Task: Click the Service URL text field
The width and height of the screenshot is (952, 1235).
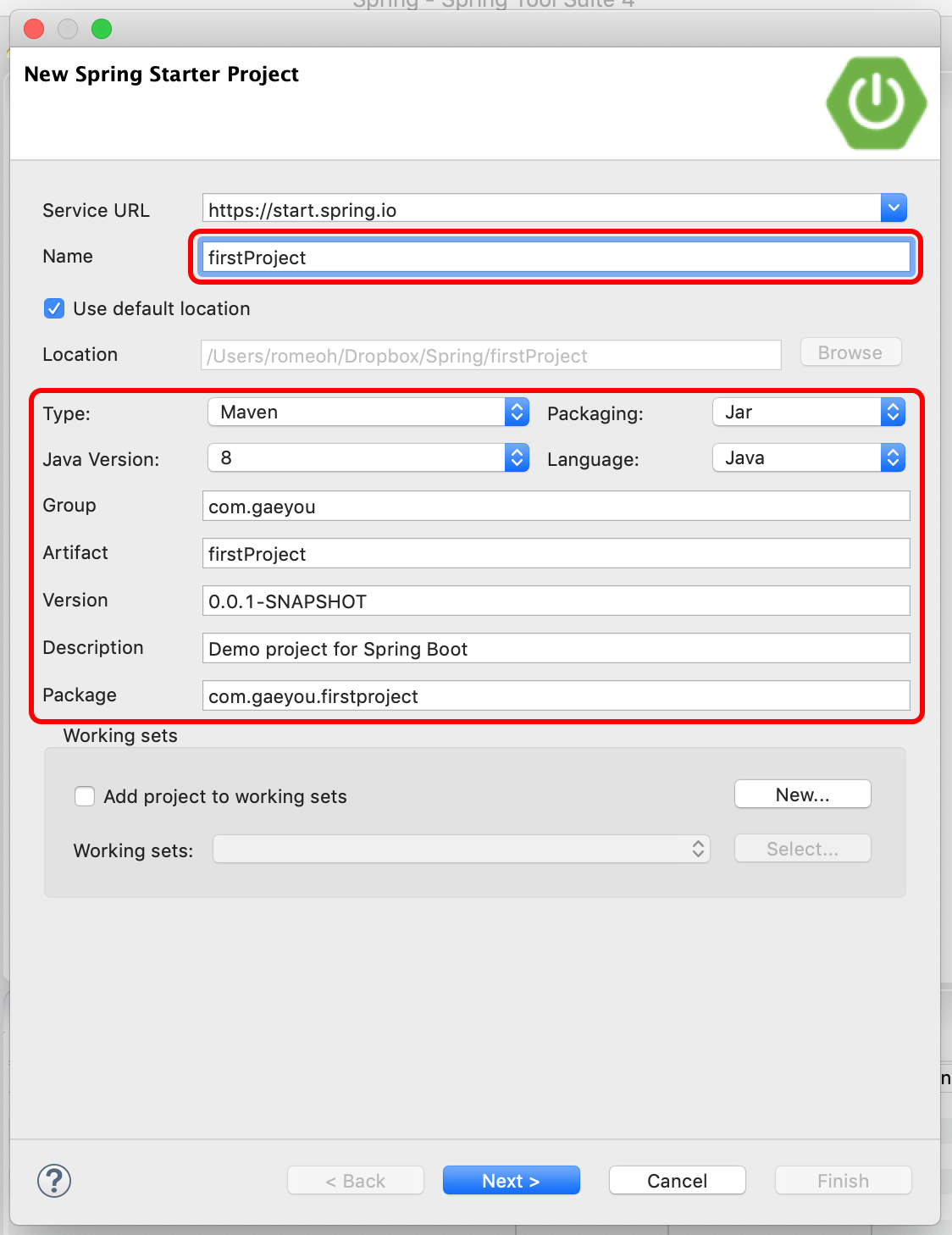Action: click(542, 208)
